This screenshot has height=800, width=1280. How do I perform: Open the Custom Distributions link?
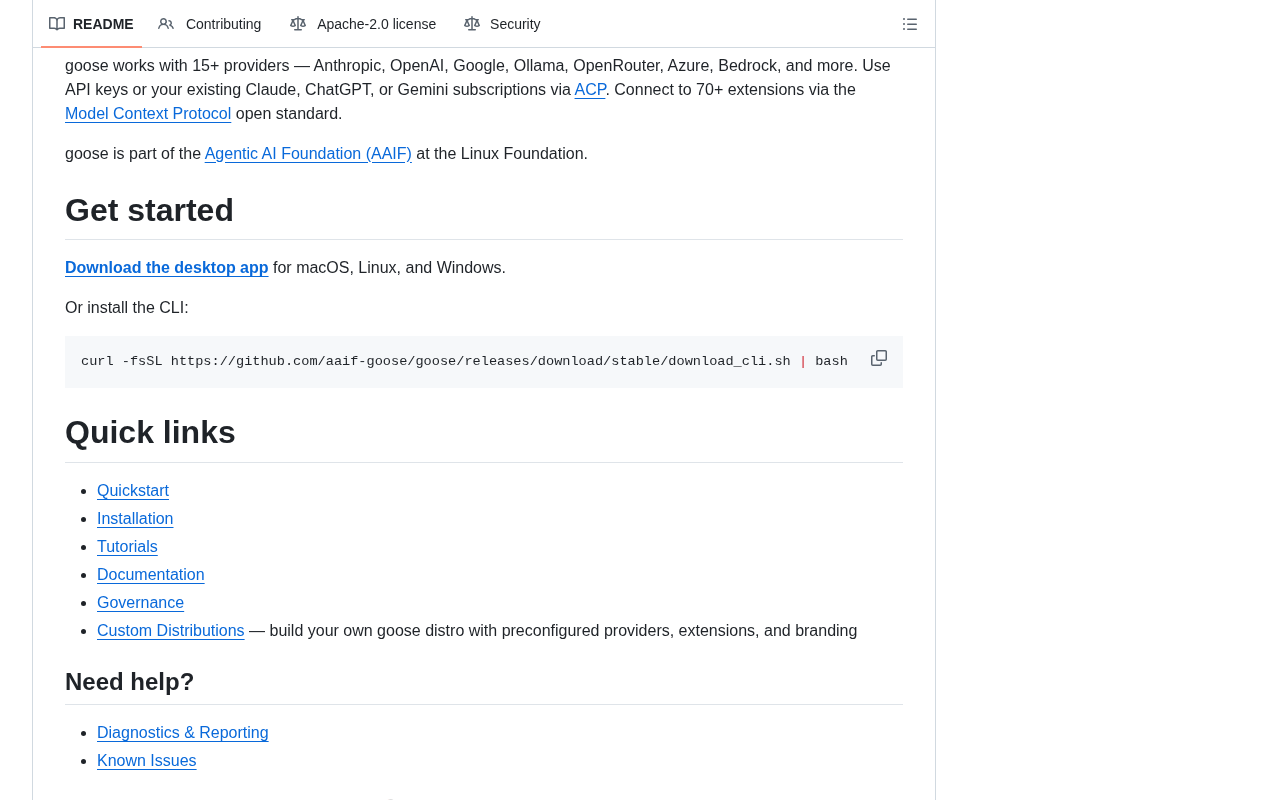pos(171,631)
